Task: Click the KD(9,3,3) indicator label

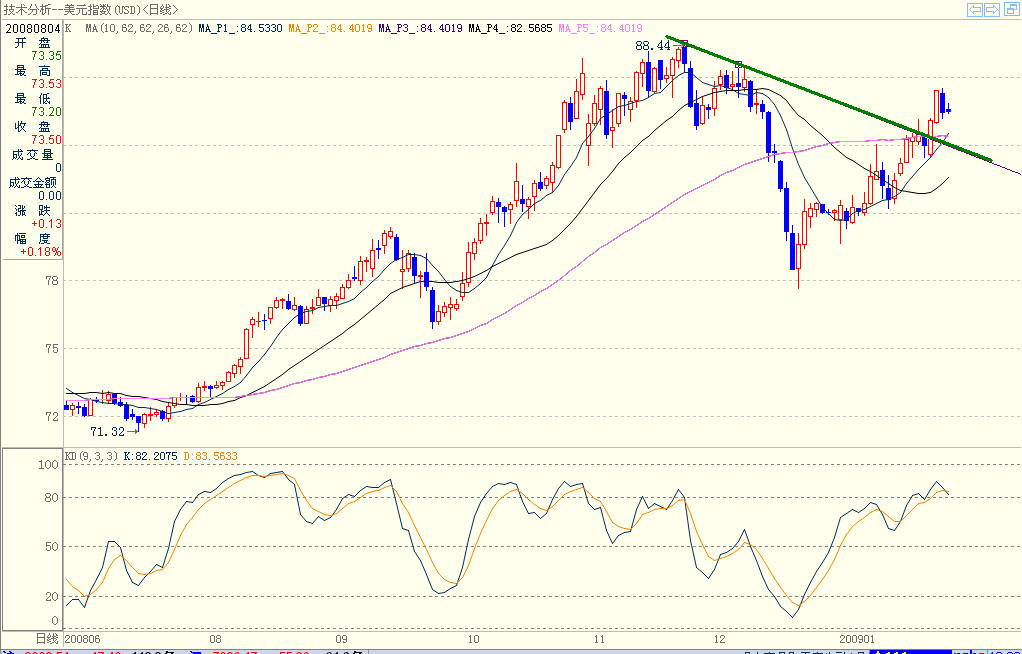Action: [x=91, y=456]
